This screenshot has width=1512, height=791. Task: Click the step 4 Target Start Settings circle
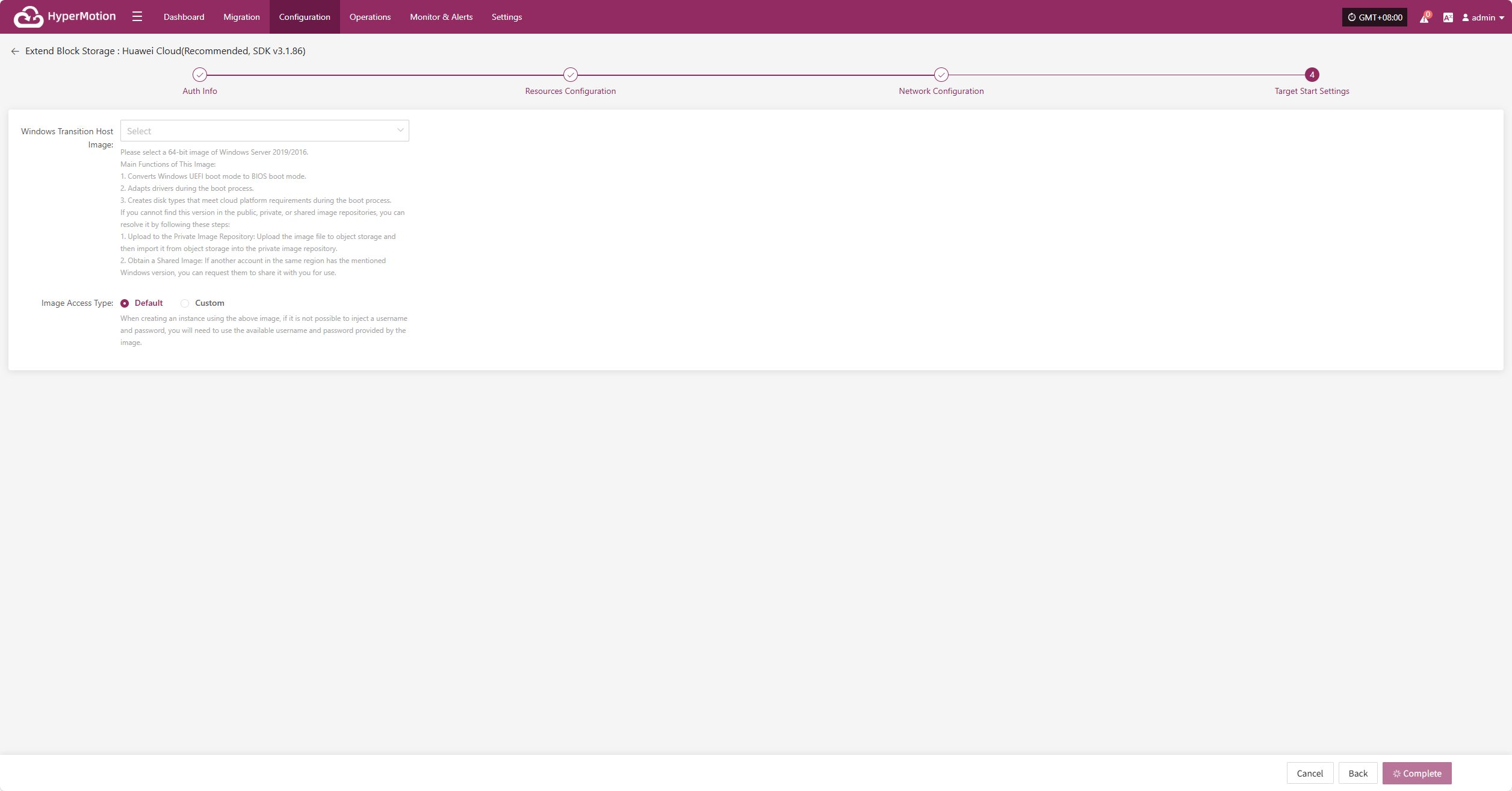(1312, 75)
